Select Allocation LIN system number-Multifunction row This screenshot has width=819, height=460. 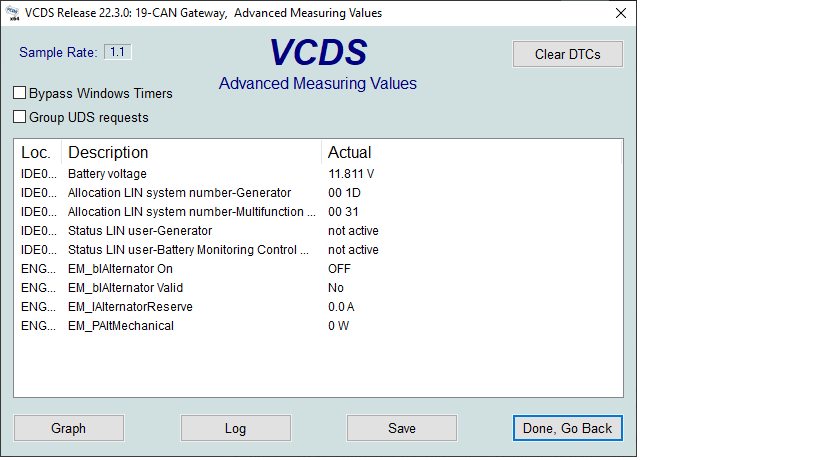tap(318, 212)
